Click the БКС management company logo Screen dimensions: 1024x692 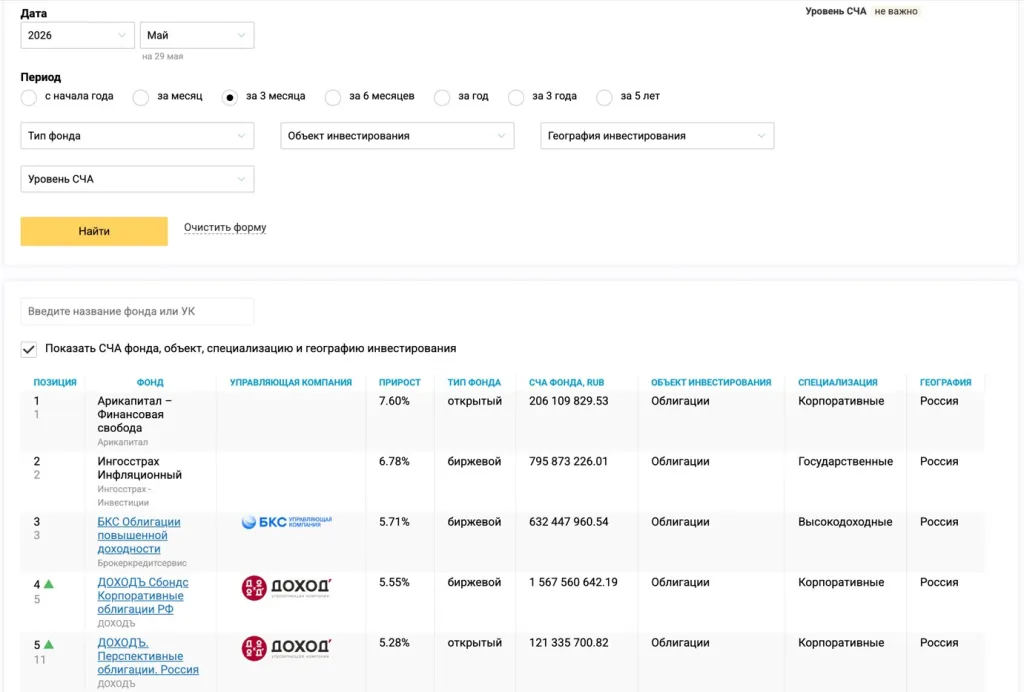[x=287, y=522]
